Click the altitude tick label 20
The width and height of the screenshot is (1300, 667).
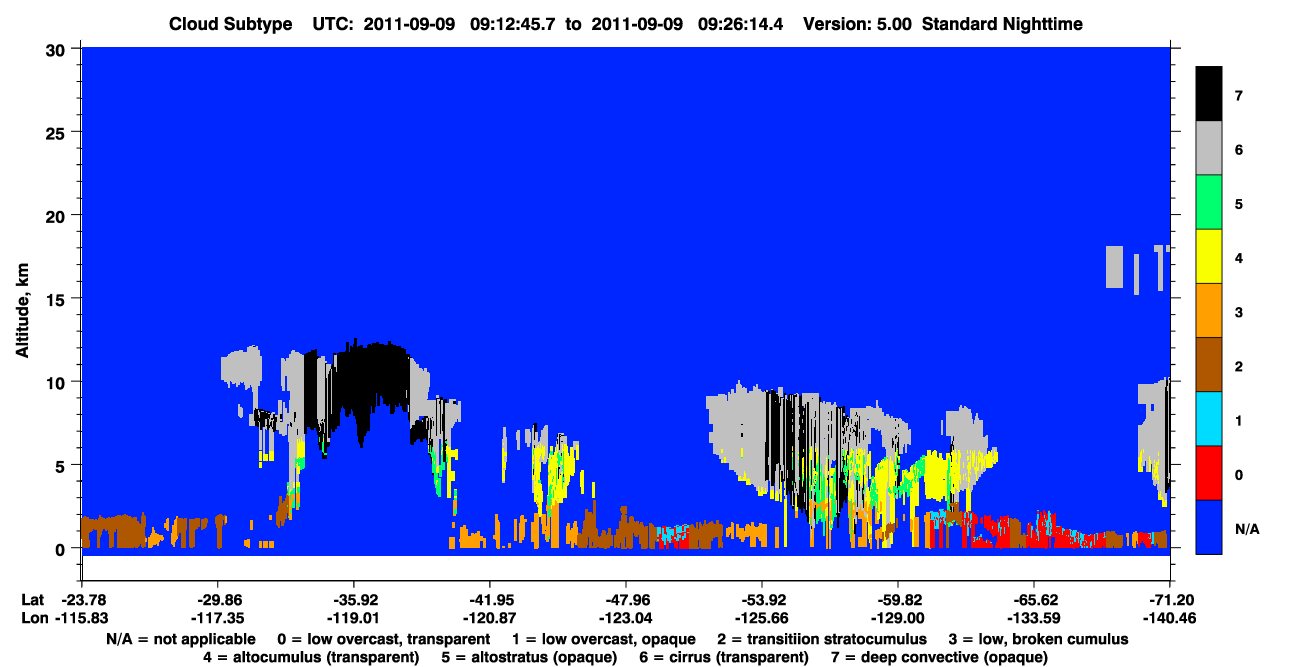pos(58,216)
